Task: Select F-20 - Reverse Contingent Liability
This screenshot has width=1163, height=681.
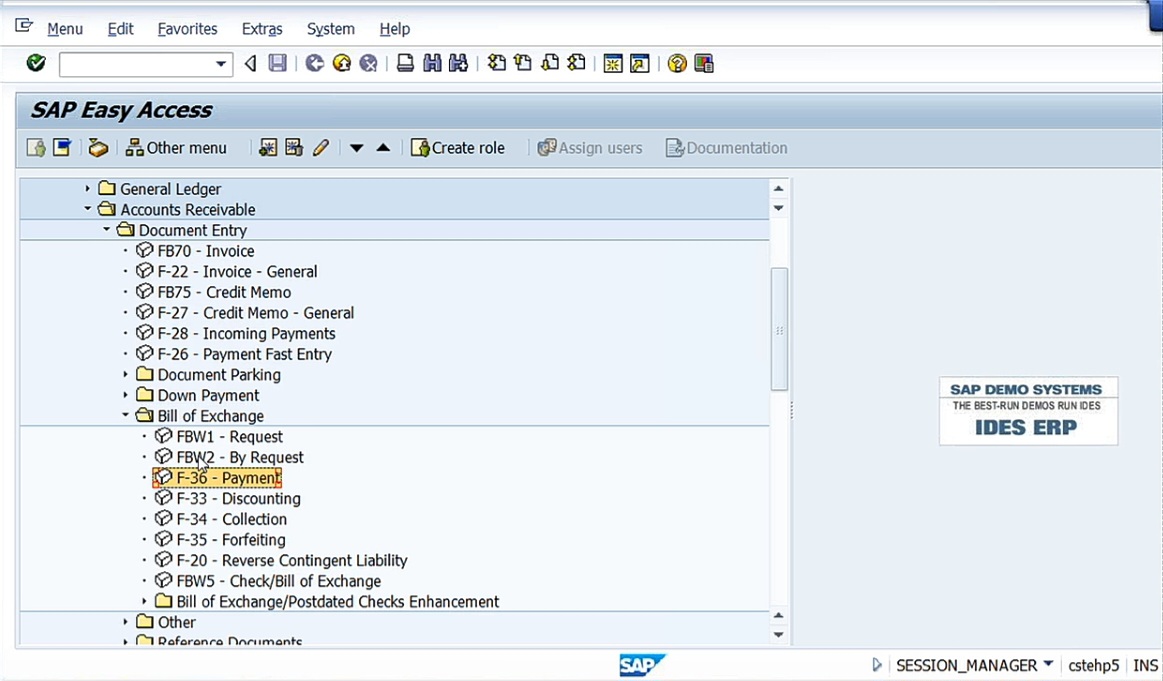Action: 291,560
